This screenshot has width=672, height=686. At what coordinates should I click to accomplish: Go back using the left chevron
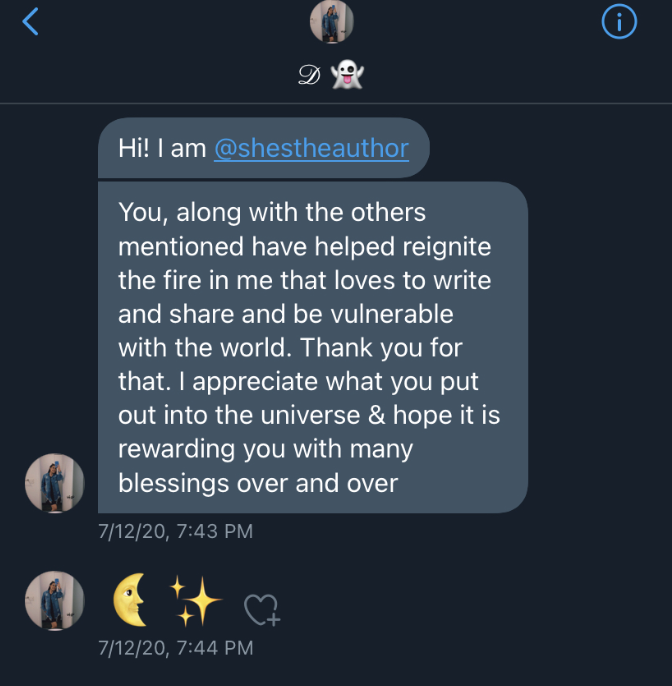[x=31, y=21]
